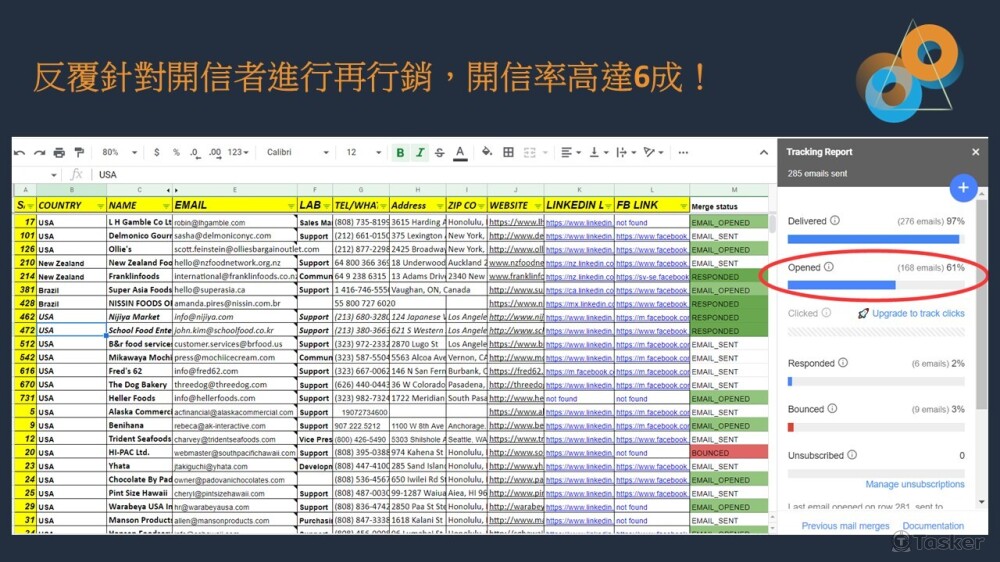Open the TEL/WHA column filter
The width and height of the screenshot is (1000, 562).
click(x=383, y=206)
